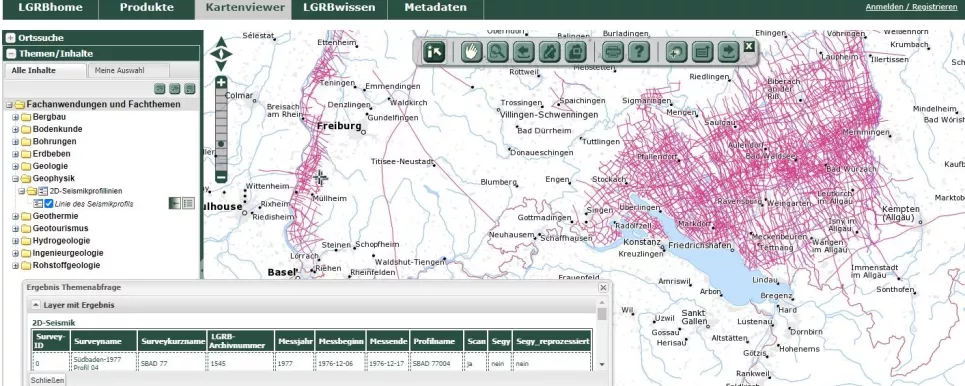Pan the map south with down arrow
965x386 pixels.
[222, 65]
